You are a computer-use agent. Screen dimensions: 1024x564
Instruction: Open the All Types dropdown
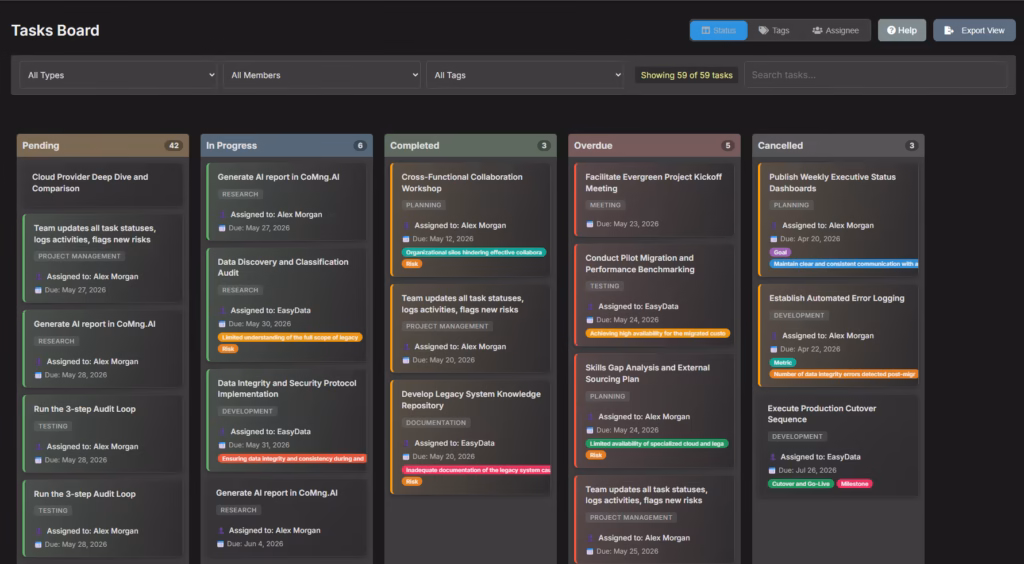[118, 75]
